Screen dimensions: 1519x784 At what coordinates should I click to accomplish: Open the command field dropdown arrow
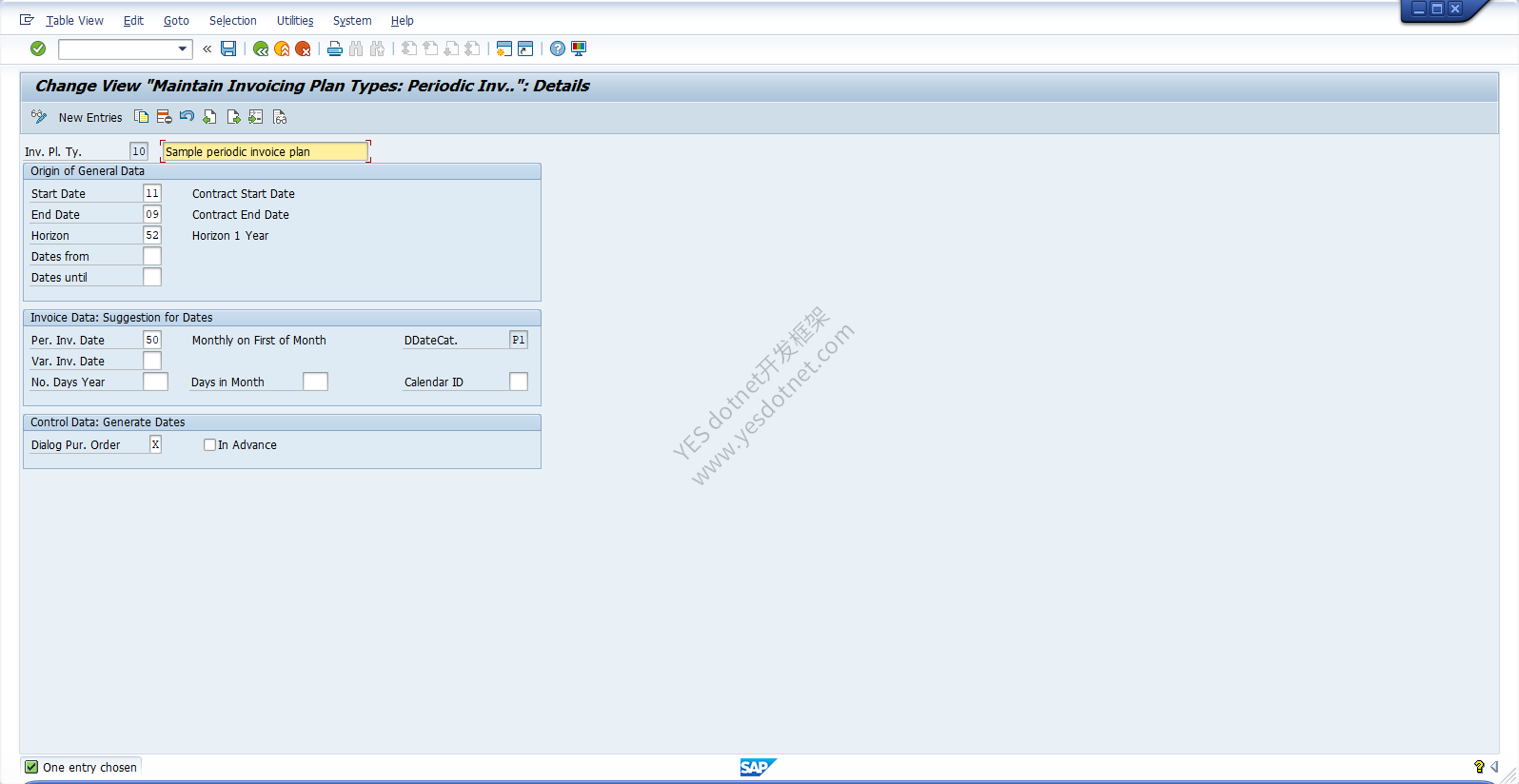(x=183, y=49)
